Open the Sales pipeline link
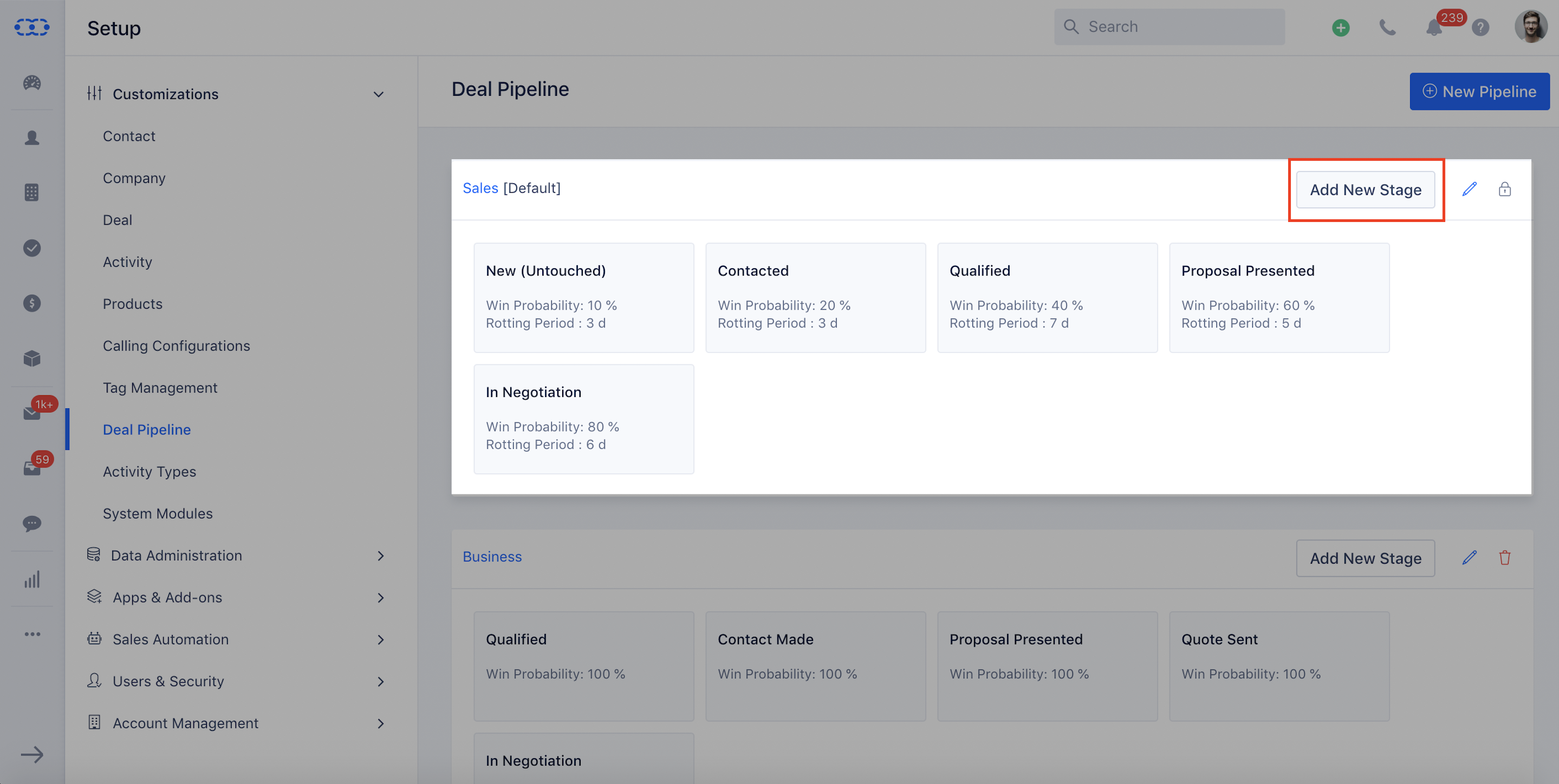The width and height of the screenshot is (1559, 784). tap(480, 188)
